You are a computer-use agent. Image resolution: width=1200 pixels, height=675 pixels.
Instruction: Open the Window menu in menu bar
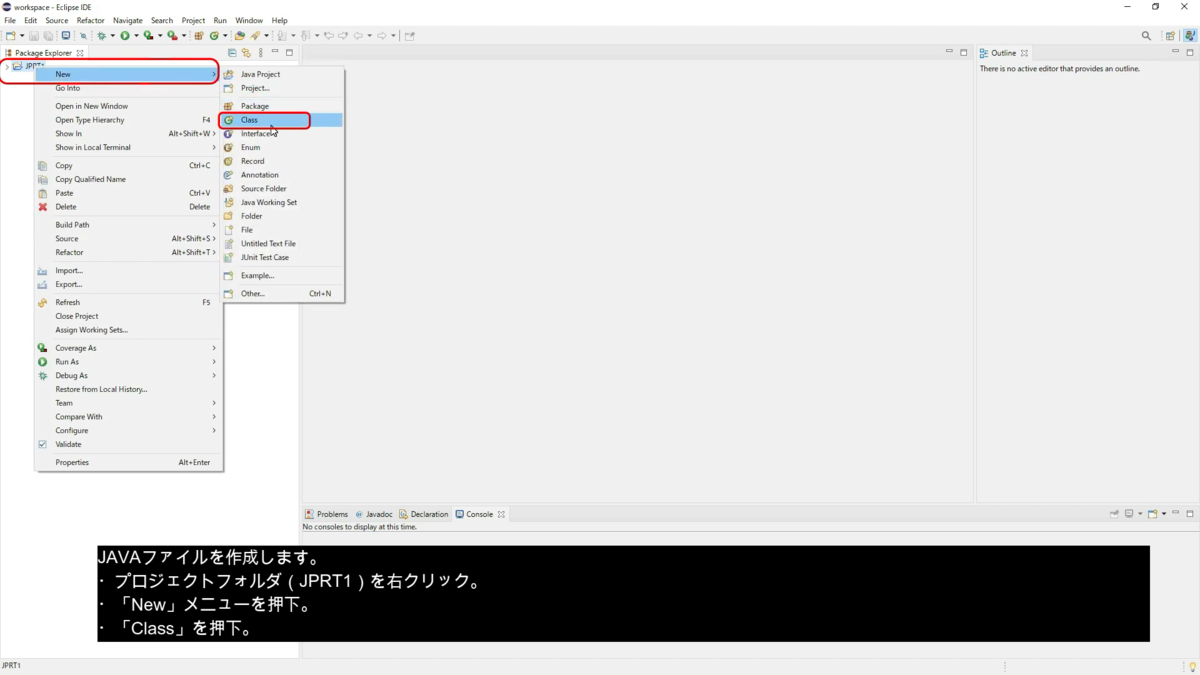249,20
